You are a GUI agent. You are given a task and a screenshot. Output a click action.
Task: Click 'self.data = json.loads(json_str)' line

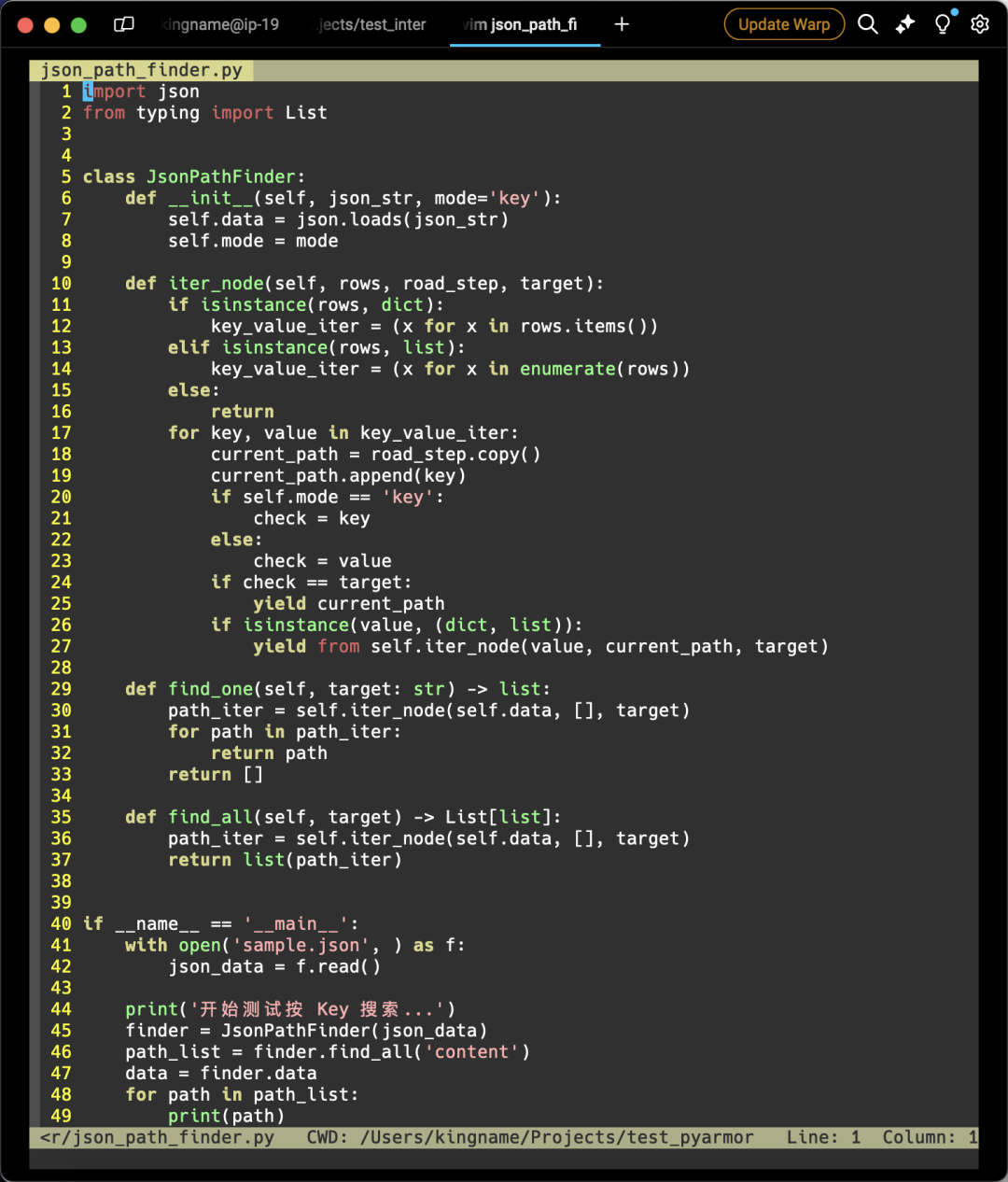[339, 219]
